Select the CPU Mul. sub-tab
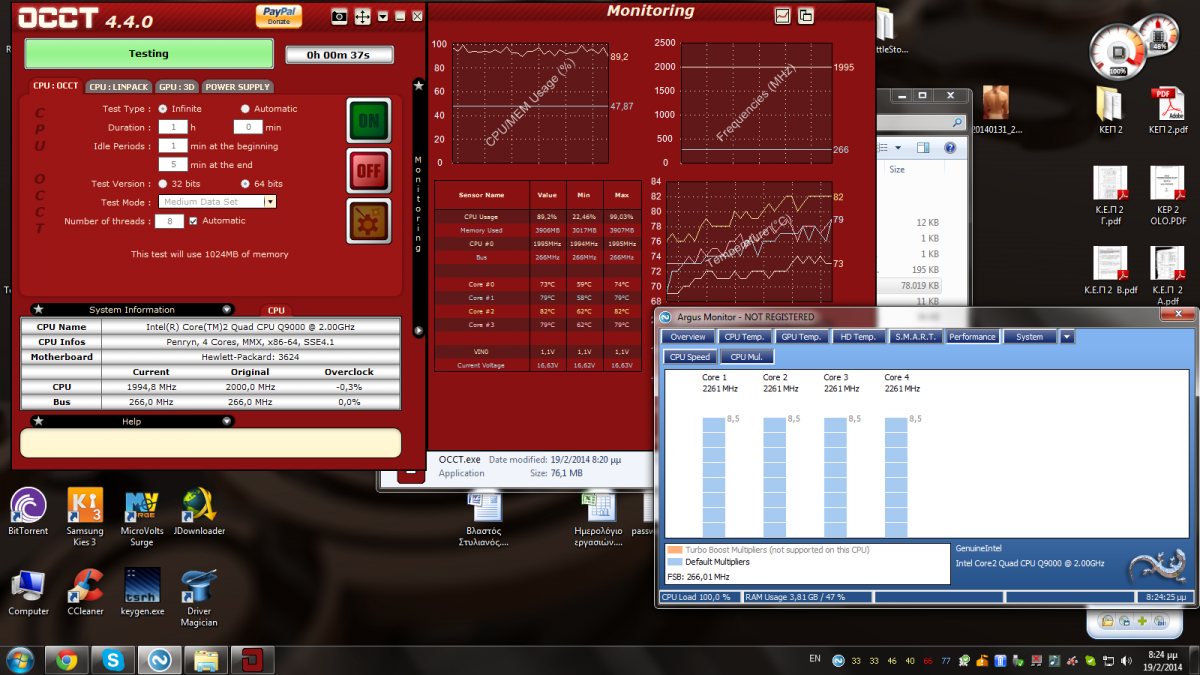The height and width of the screenshot is (675, 1200). point(746,357)
